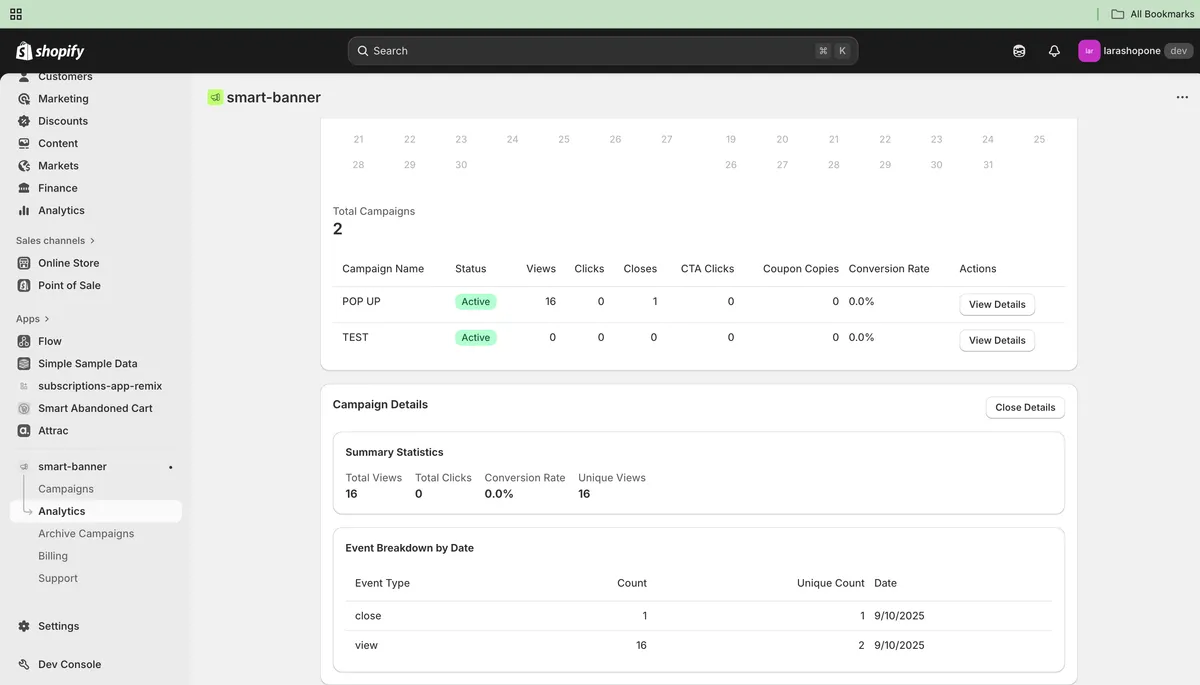Open the Flow app icon
The height and width of the screenshot is (685, 1200).
coord(24,341)
